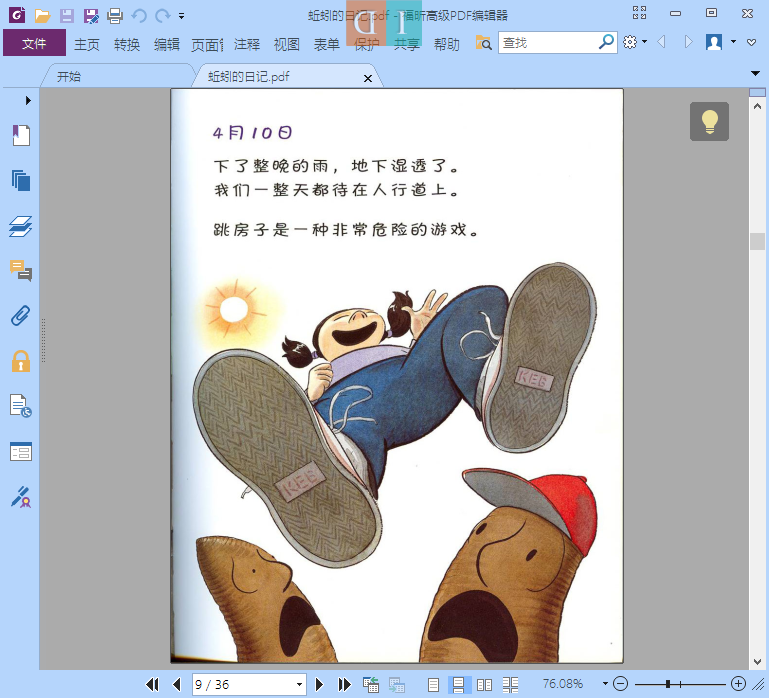The image size is (769, 698).
Task: Switch to the 帮助 ribbon tab
Action: coord(447,44)
